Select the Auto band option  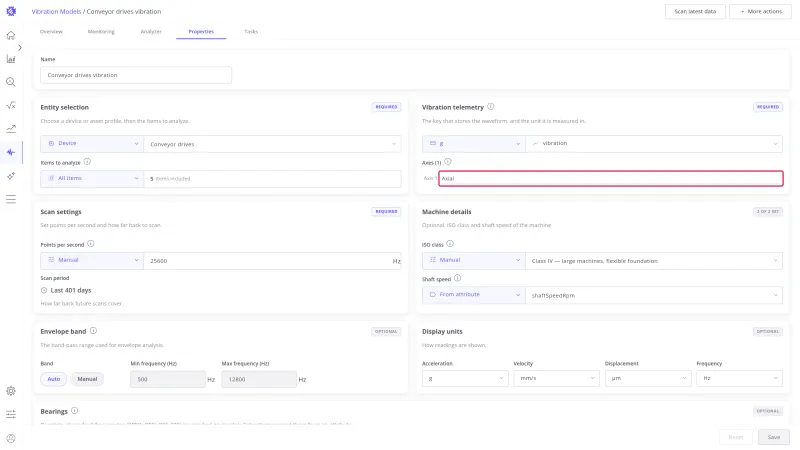pos(54,379)
